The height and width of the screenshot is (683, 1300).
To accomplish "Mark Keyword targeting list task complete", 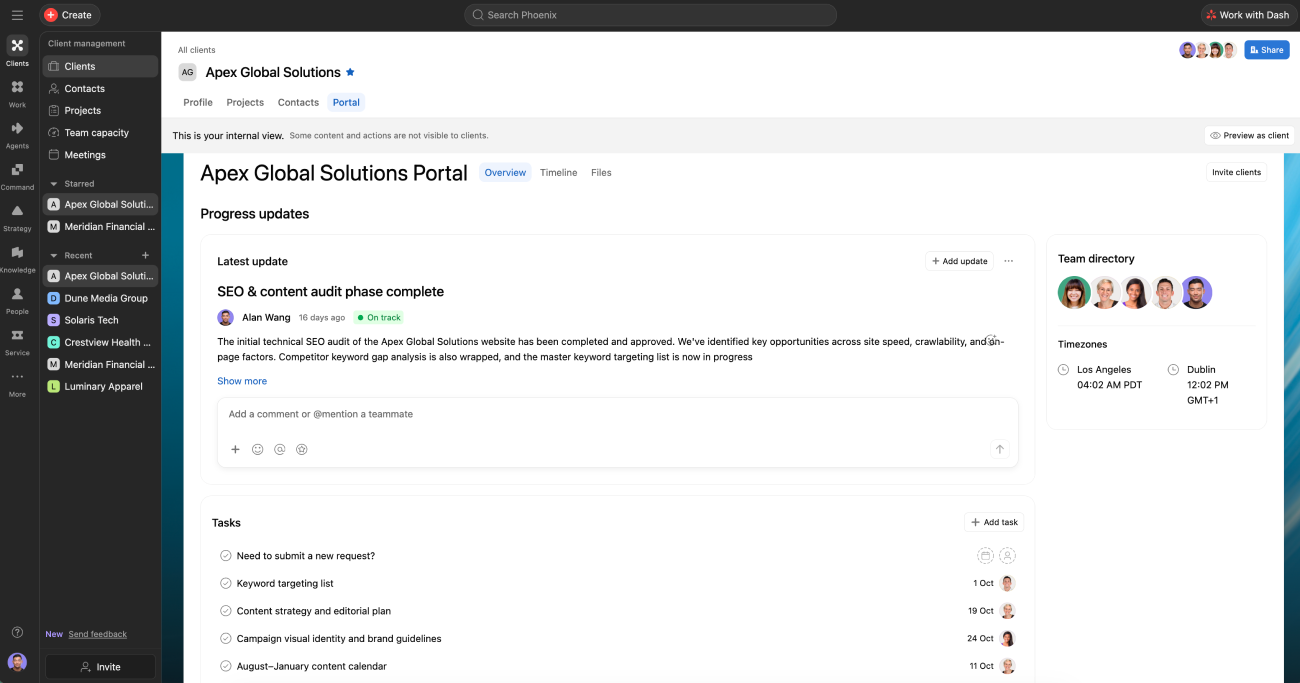I will coord(226,583).
